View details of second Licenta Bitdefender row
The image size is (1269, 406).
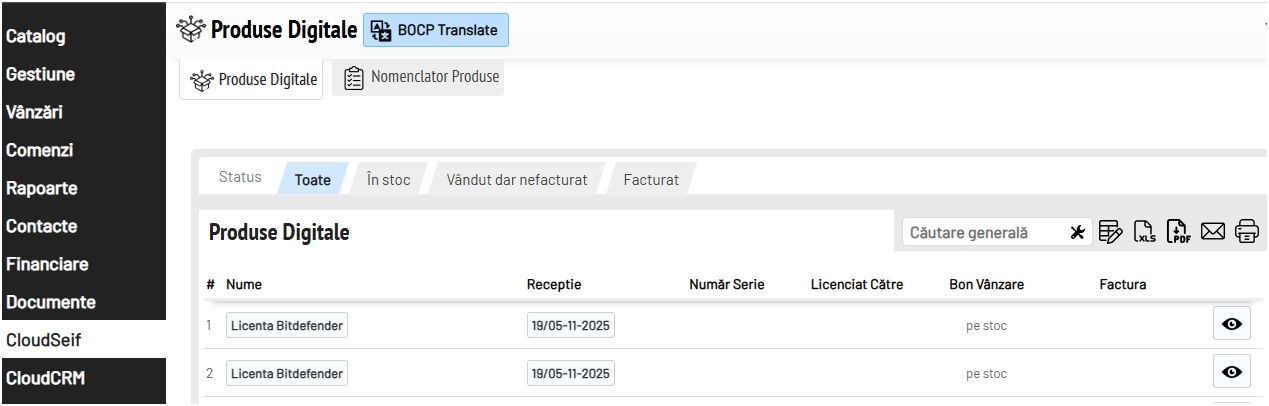click(x=1232, y=372)
